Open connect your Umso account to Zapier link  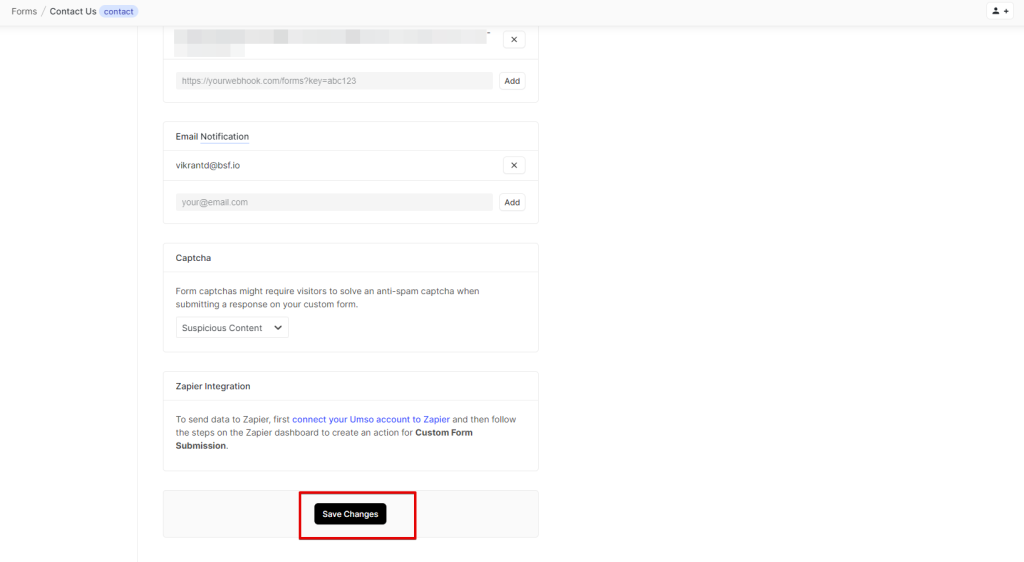(x=370, y=420)
